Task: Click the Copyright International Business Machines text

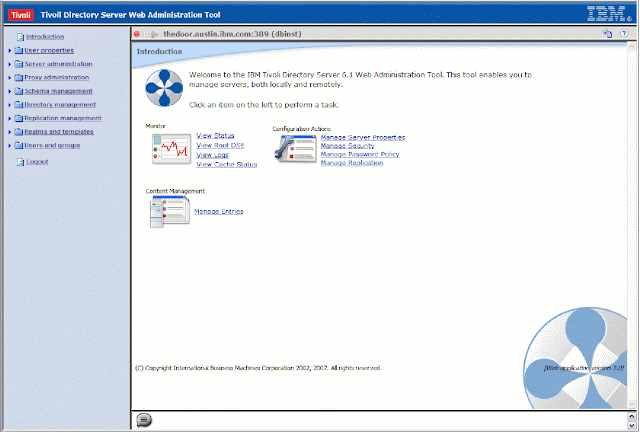Action: click(x=258, y=368)
